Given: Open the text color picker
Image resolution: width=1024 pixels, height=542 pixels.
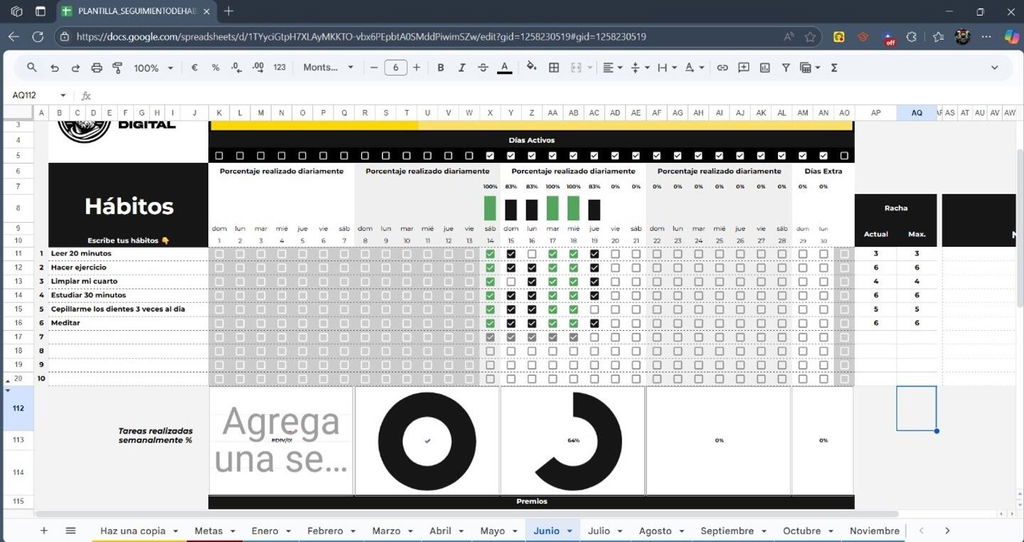Looking at the screenshot, I should coord(504,67).
